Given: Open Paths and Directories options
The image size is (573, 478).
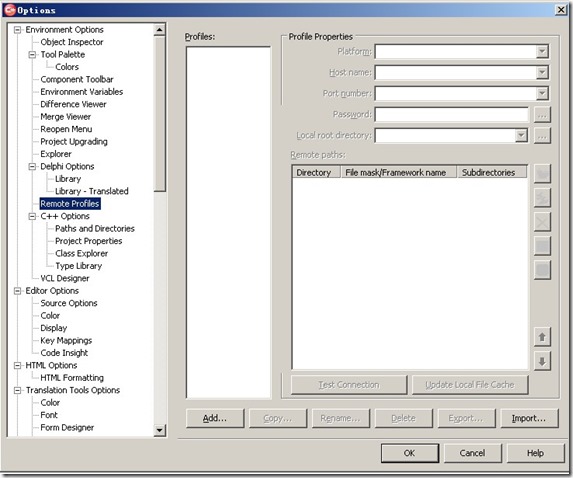Looking at the screenshot, I should (x=95, y=228).
